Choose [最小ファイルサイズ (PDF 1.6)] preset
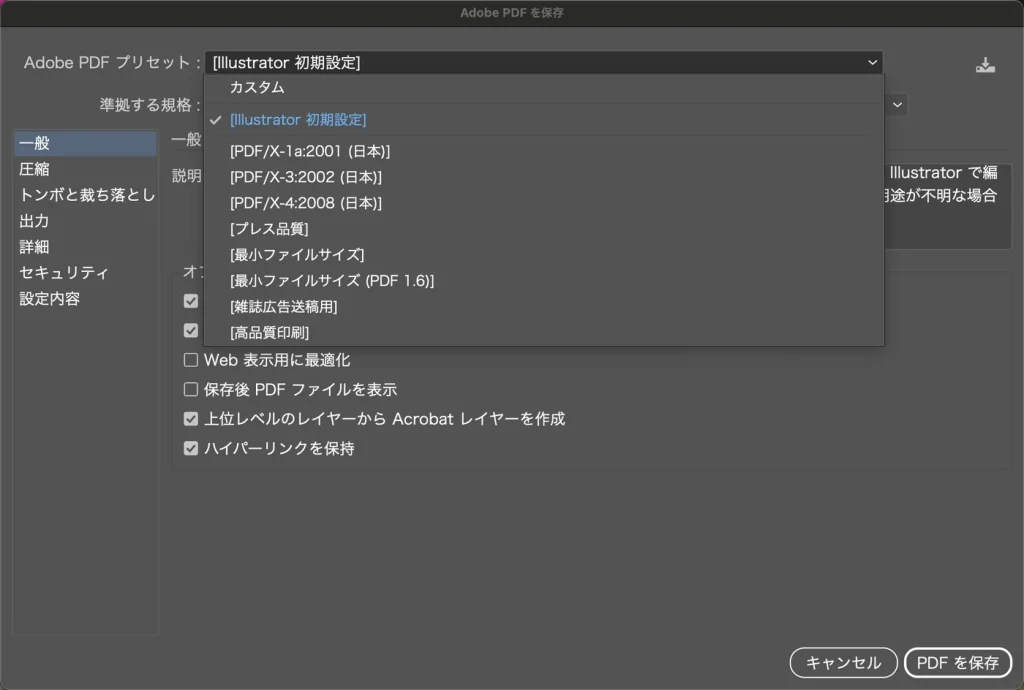 [x=544, y=281]
